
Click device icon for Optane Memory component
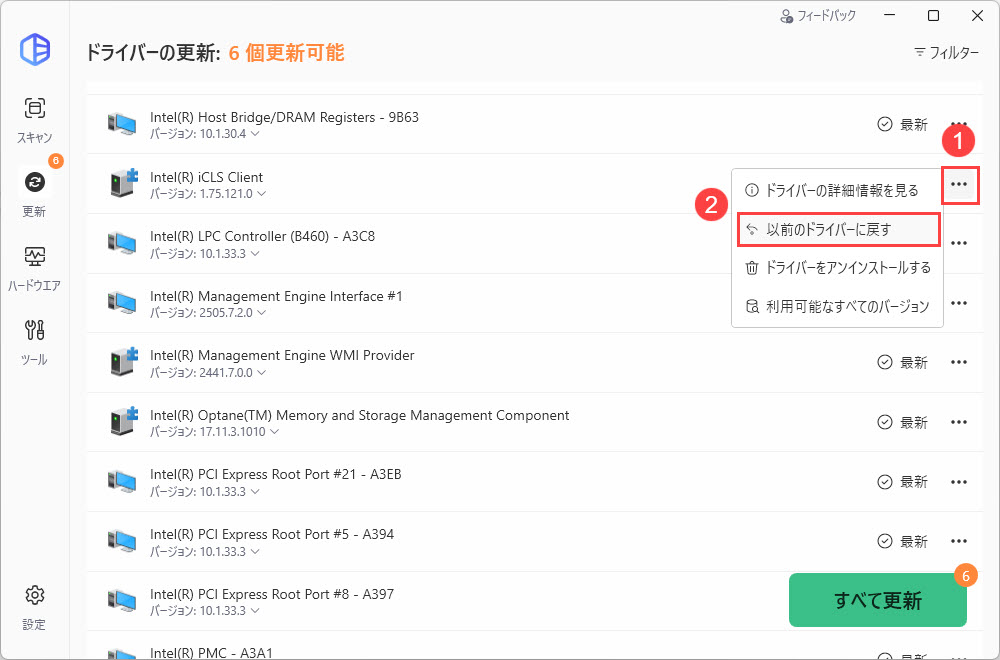123,422
